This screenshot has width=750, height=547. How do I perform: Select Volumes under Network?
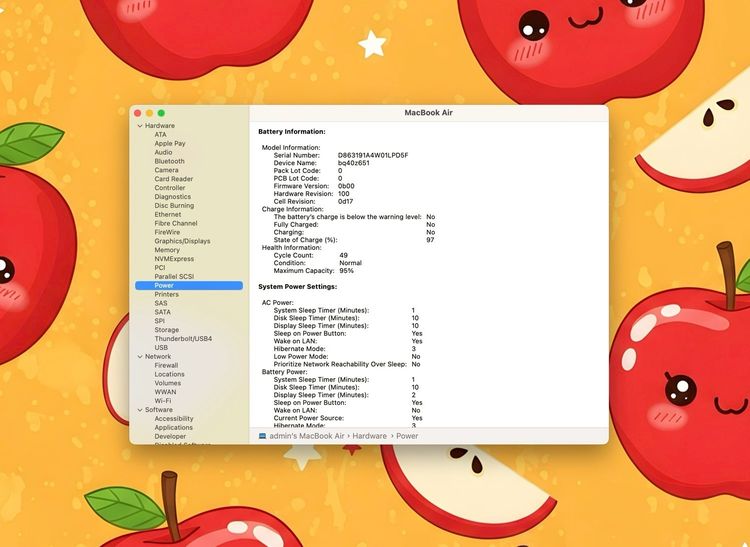pos(167,383)
